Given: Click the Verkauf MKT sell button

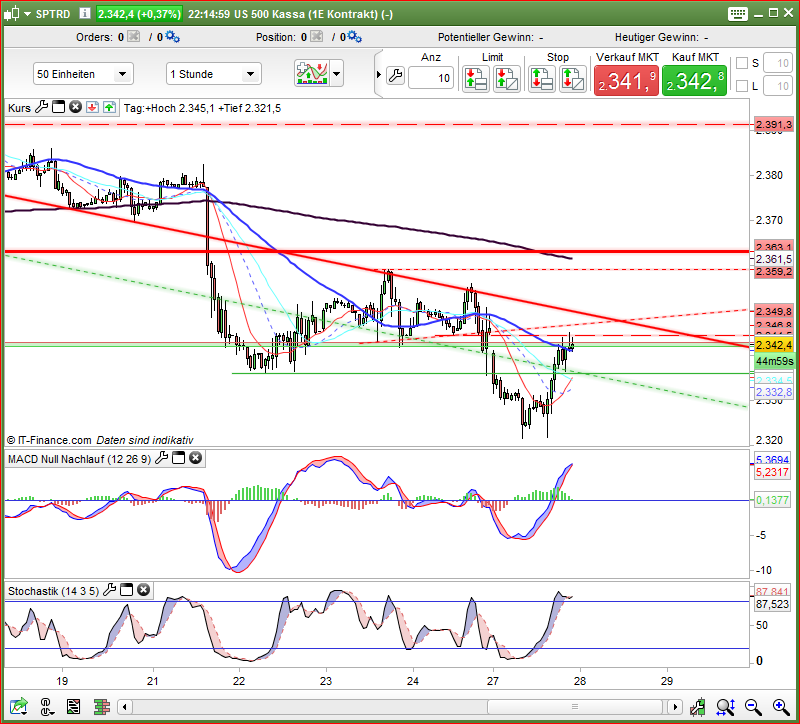Looking at the screenshot, I should [627, 81].
